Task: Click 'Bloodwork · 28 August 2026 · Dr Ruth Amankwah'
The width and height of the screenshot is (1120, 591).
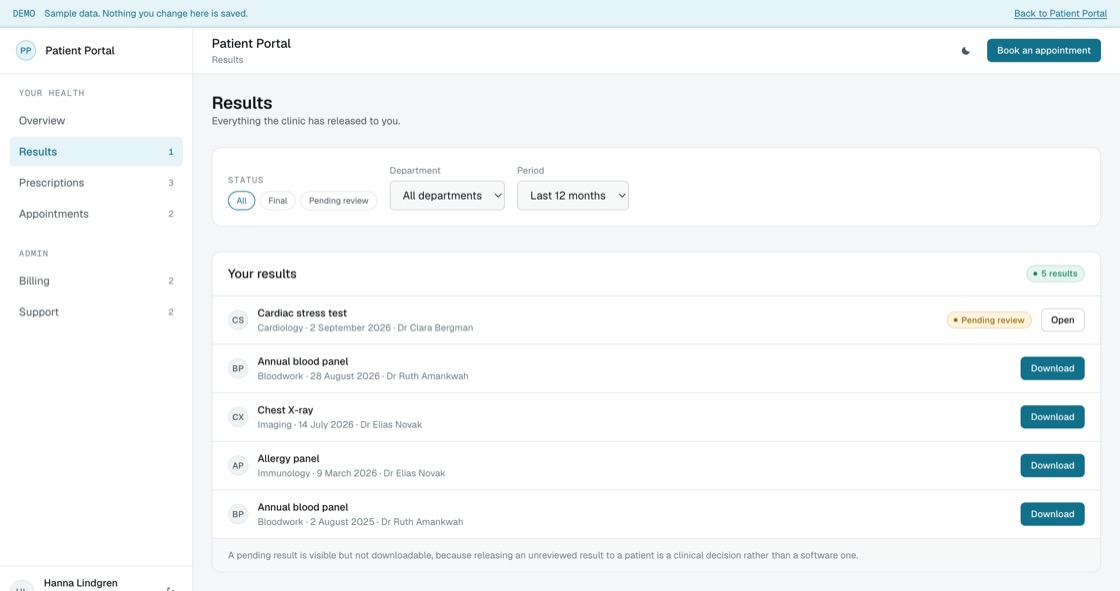Action: (363, 376)
